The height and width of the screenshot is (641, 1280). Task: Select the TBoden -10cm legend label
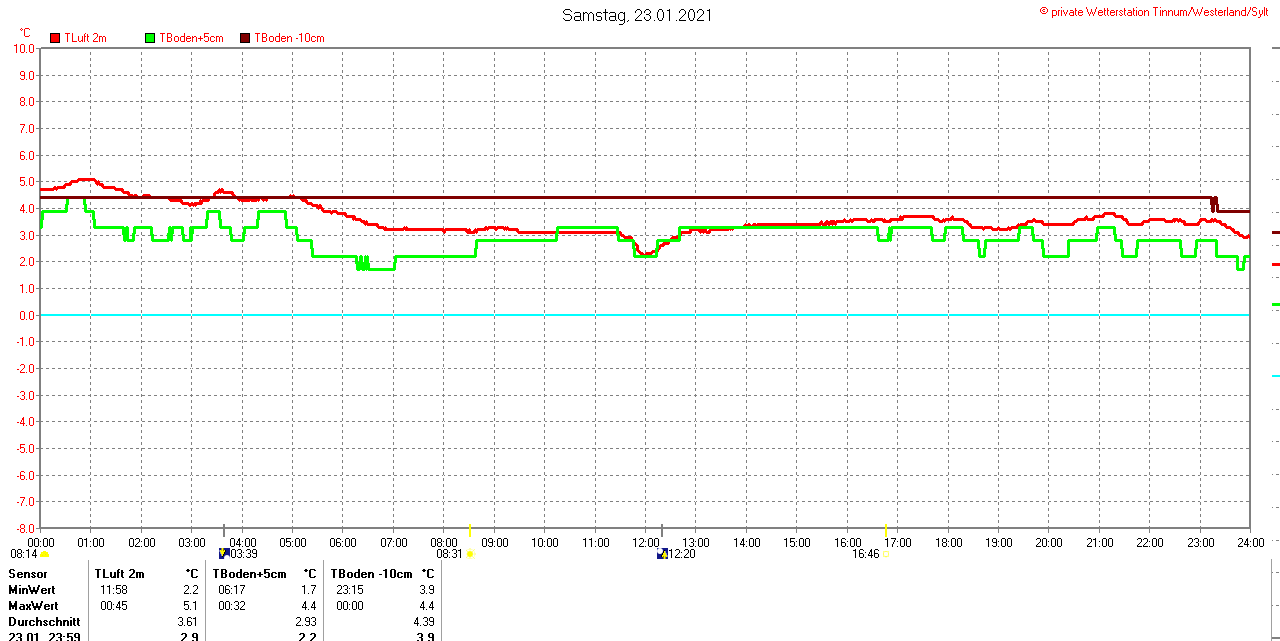289,38
